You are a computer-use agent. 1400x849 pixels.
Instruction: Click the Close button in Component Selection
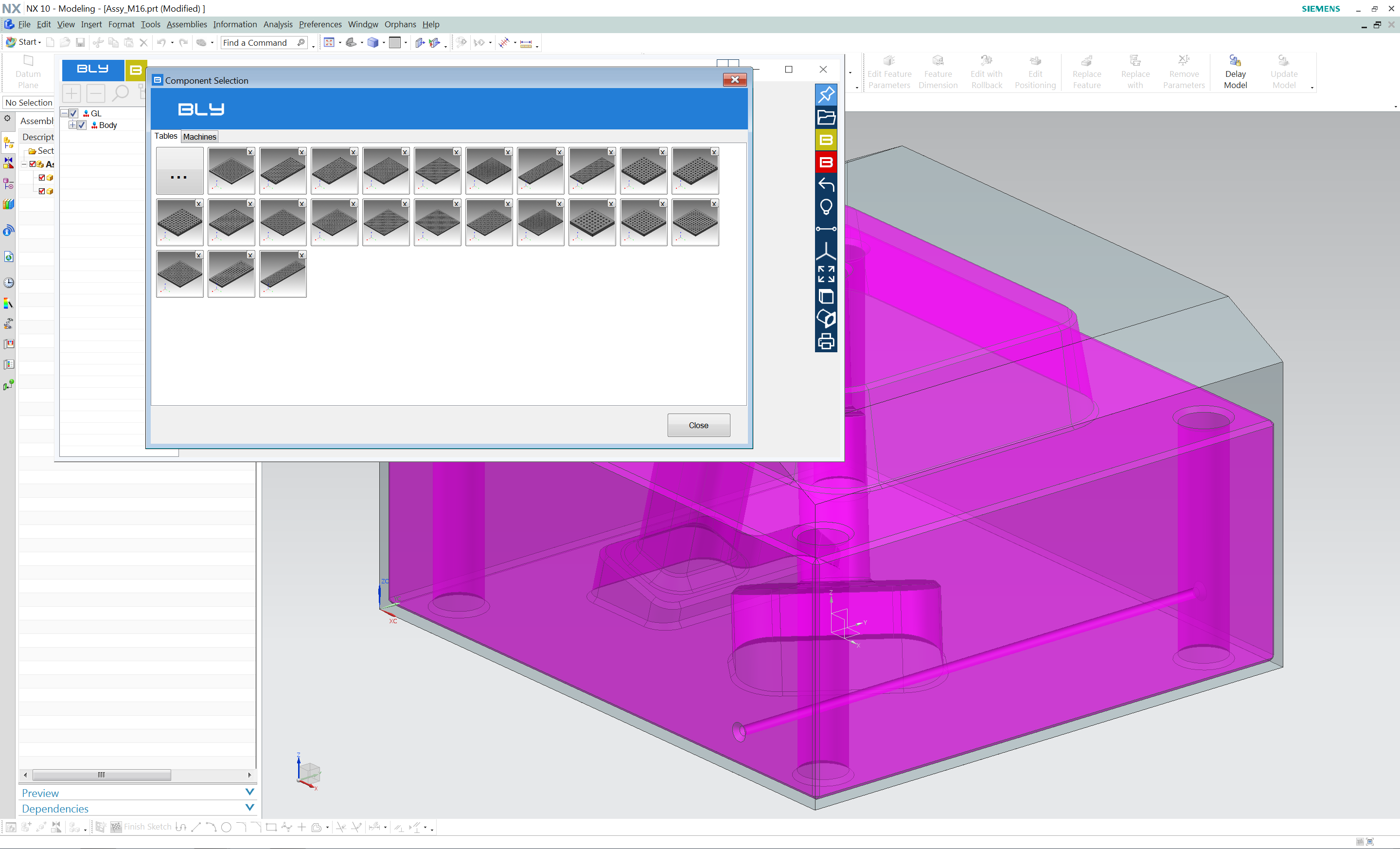click(698, 425)
